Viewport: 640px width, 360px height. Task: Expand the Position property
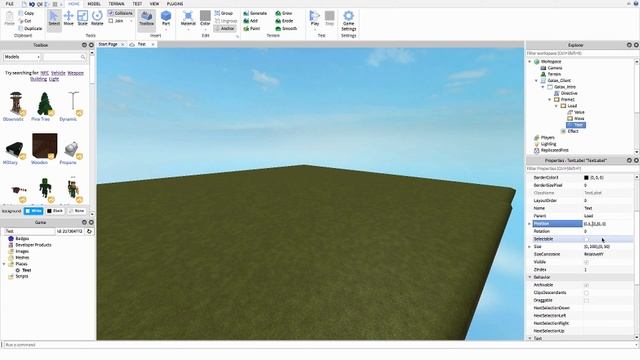point(529,224)
